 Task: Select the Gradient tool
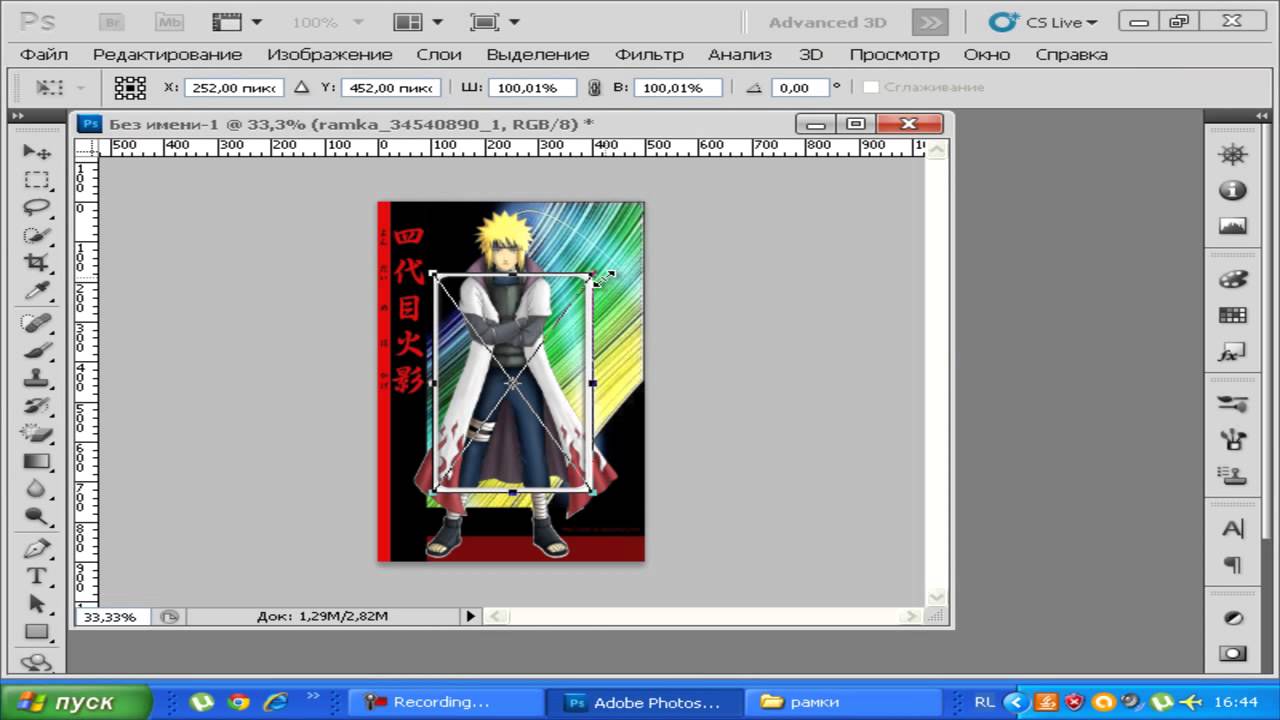[37, 461]
